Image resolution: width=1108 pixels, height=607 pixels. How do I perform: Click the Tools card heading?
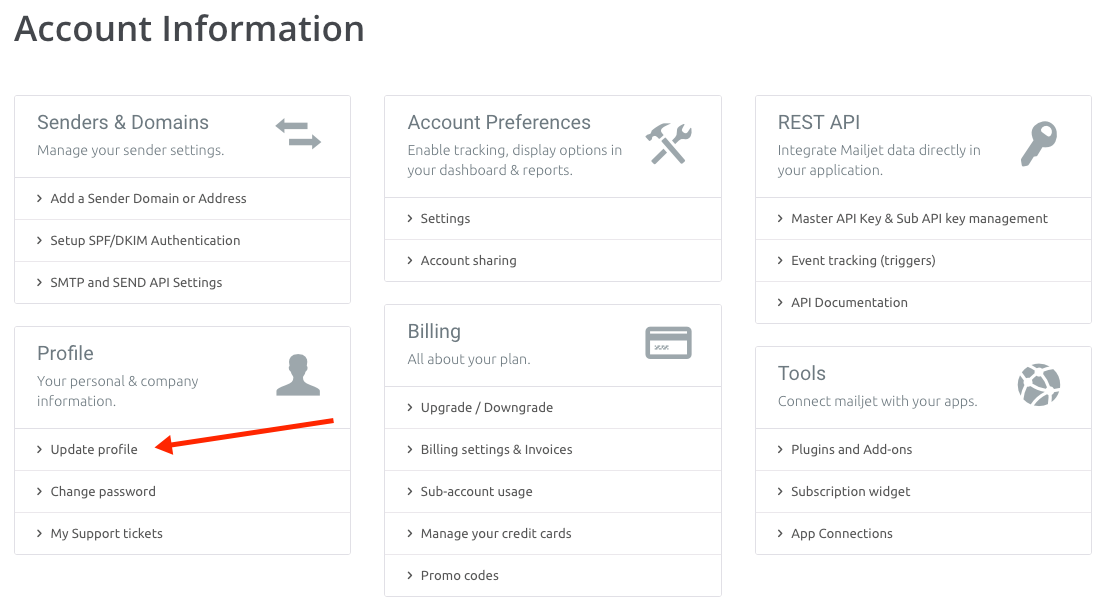[x=802, y=373]
